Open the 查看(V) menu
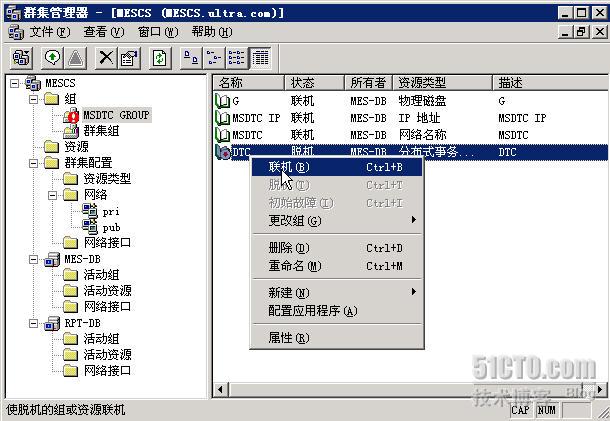The image size is (610, 421). (103, 32)
